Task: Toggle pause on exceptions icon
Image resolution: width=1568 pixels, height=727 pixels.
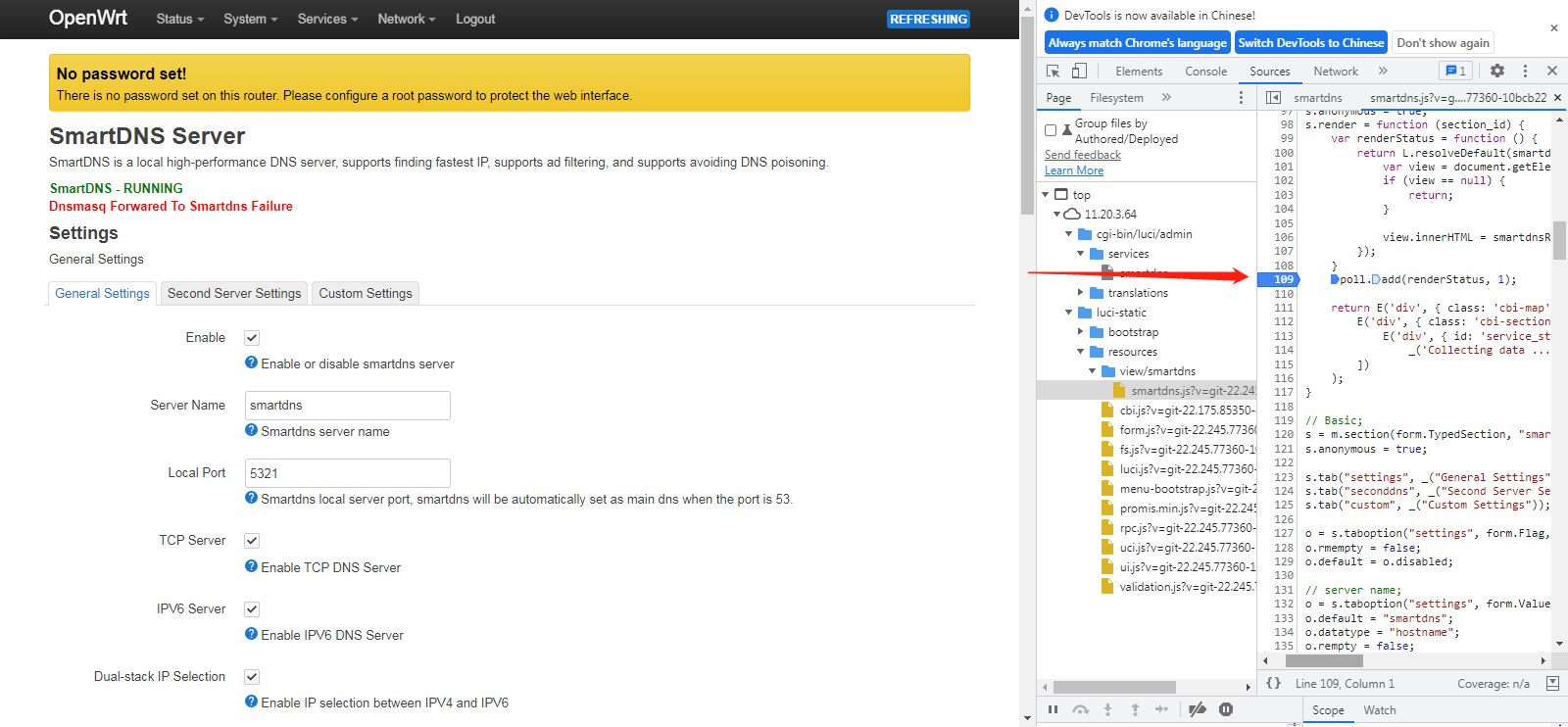Action: [1226, 709]
